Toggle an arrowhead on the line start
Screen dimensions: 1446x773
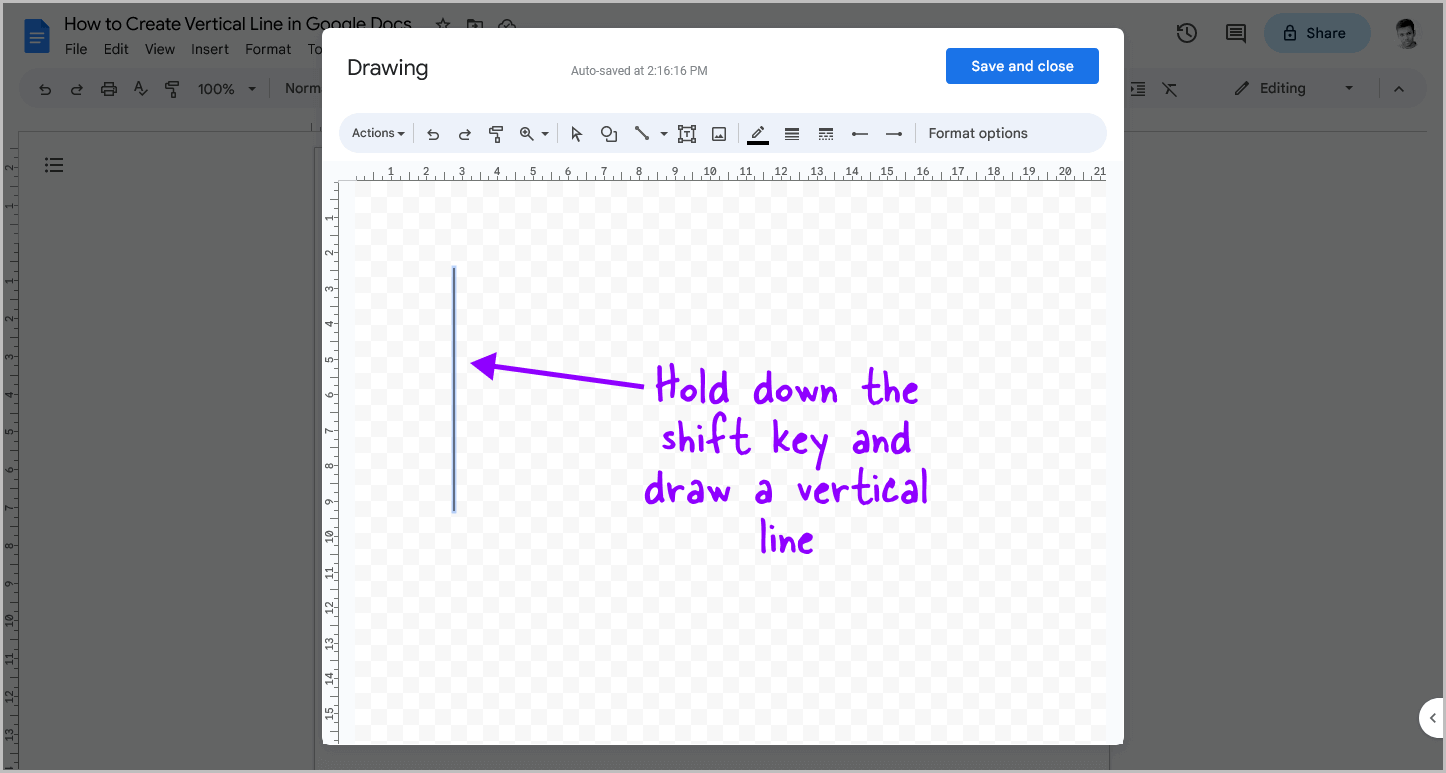coord(860,133)
